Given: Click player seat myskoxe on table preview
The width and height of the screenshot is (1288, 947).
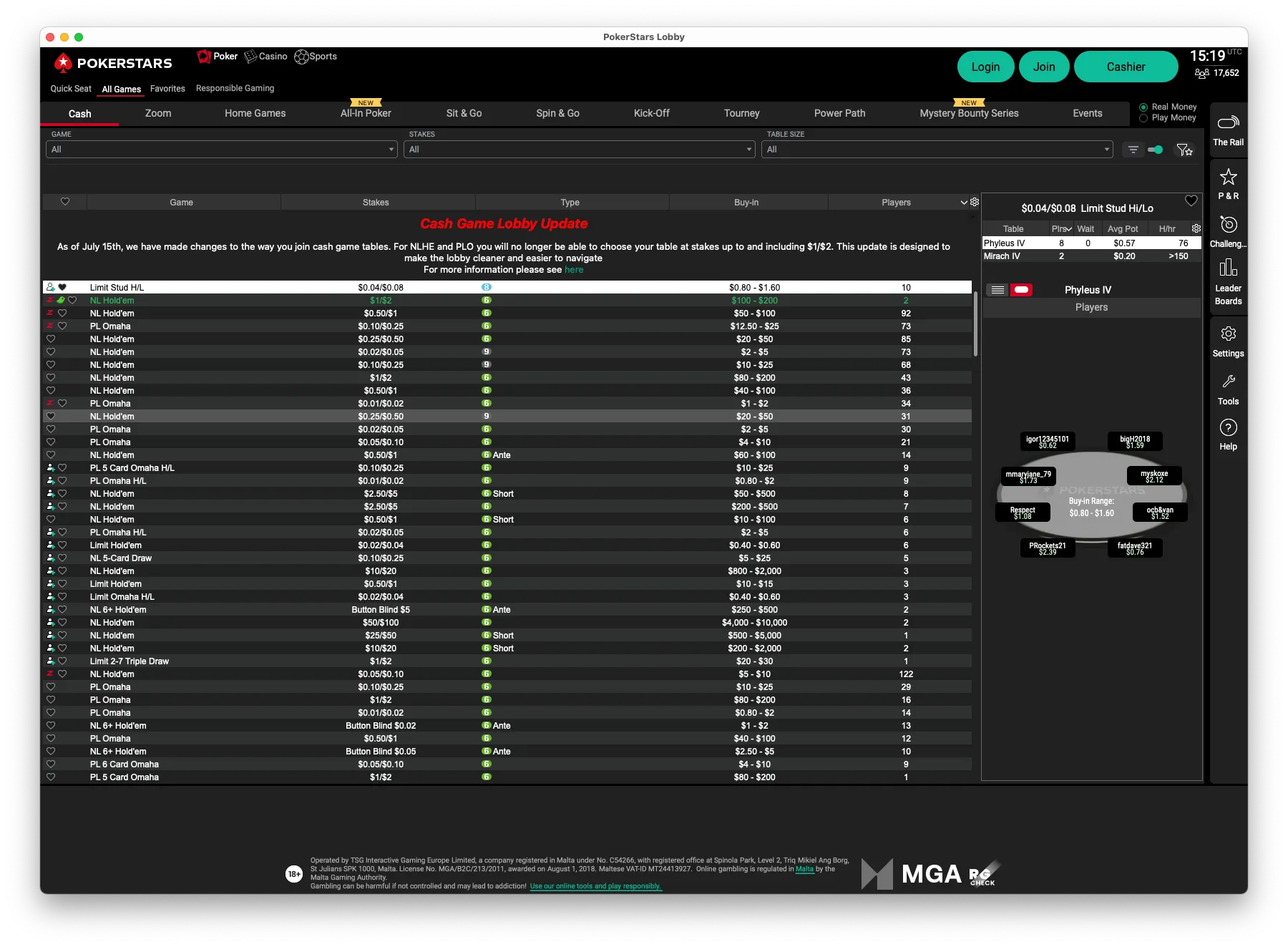Looking at the screenshot, I should click(1153, 476).
